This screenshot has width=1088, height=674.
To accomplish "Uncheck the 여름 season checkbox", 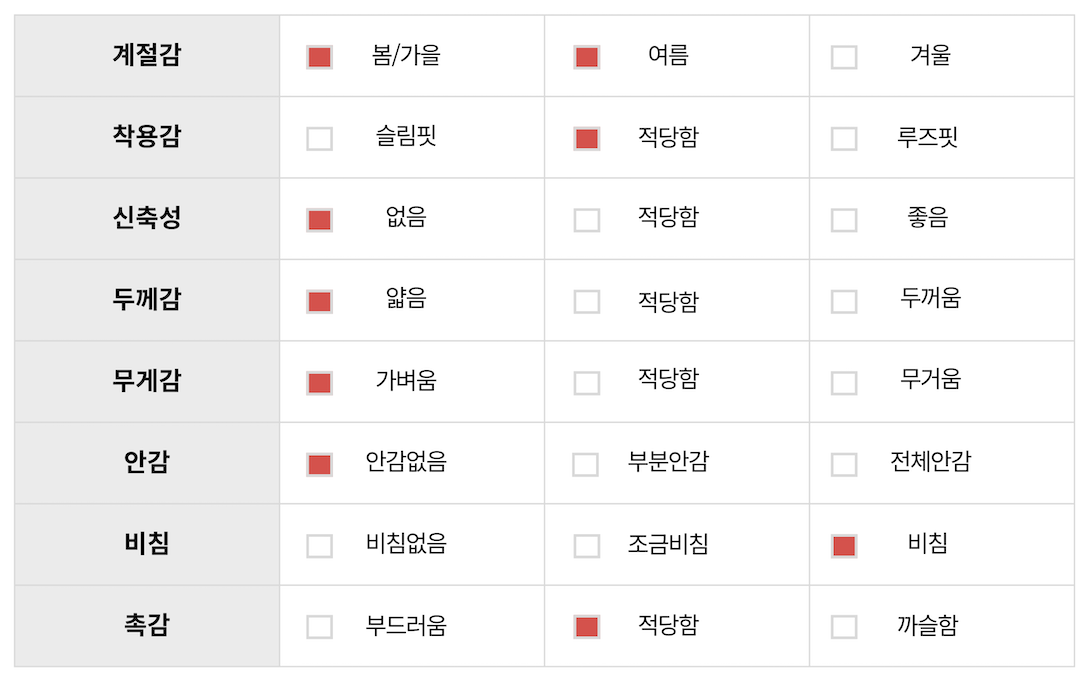I will pos(587,57).
